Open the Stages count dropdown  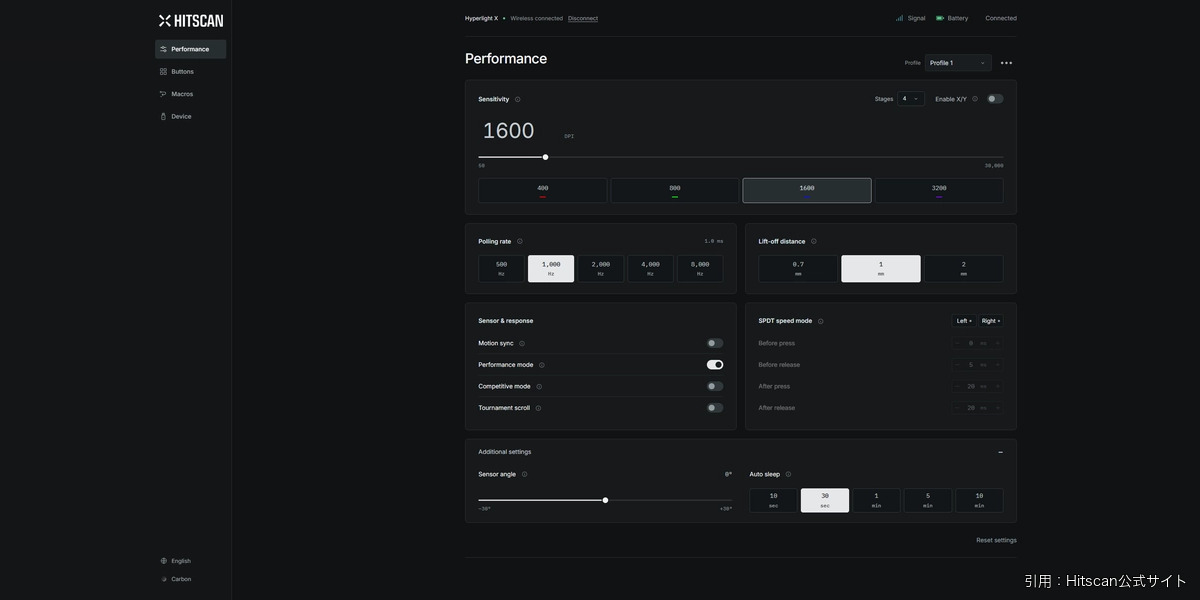[911, 99]
